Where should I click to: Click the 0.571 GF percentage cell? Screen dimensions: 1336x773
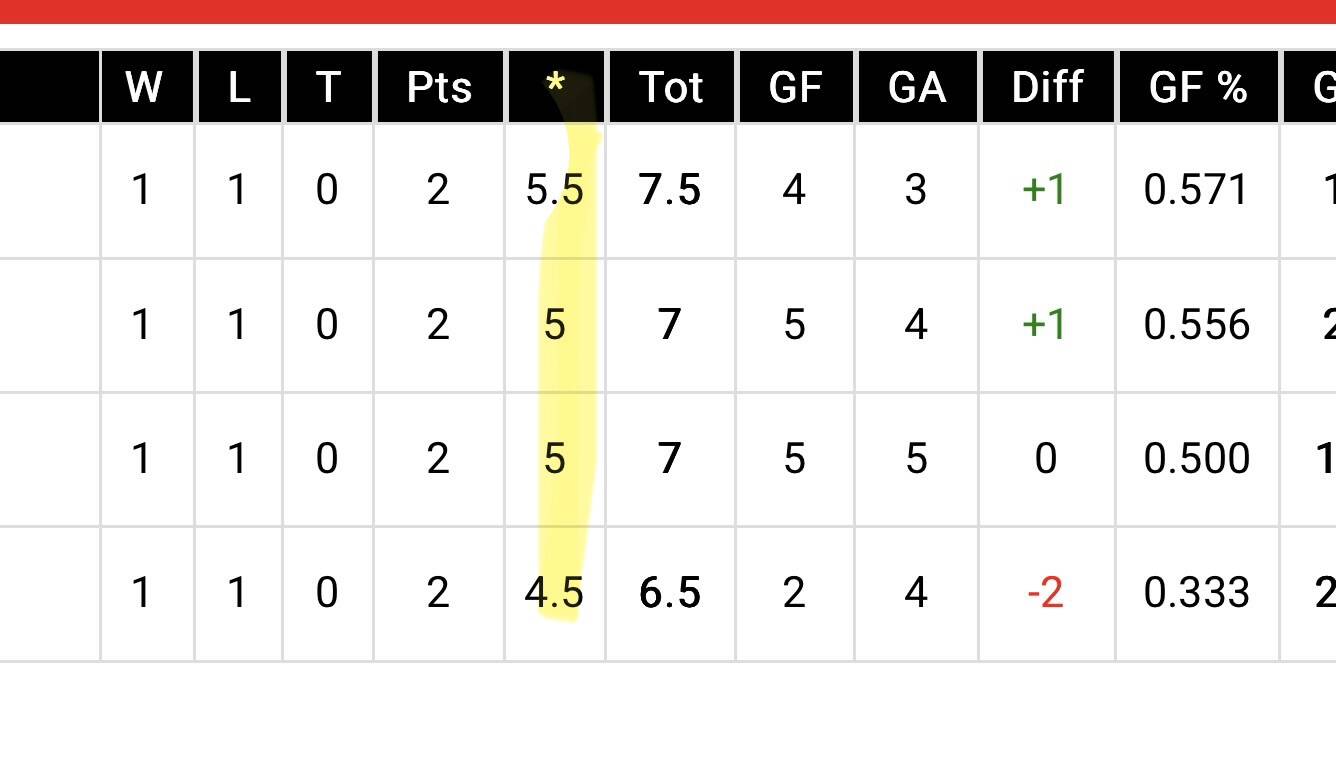pyautogui.click(x=1197, y=190)
